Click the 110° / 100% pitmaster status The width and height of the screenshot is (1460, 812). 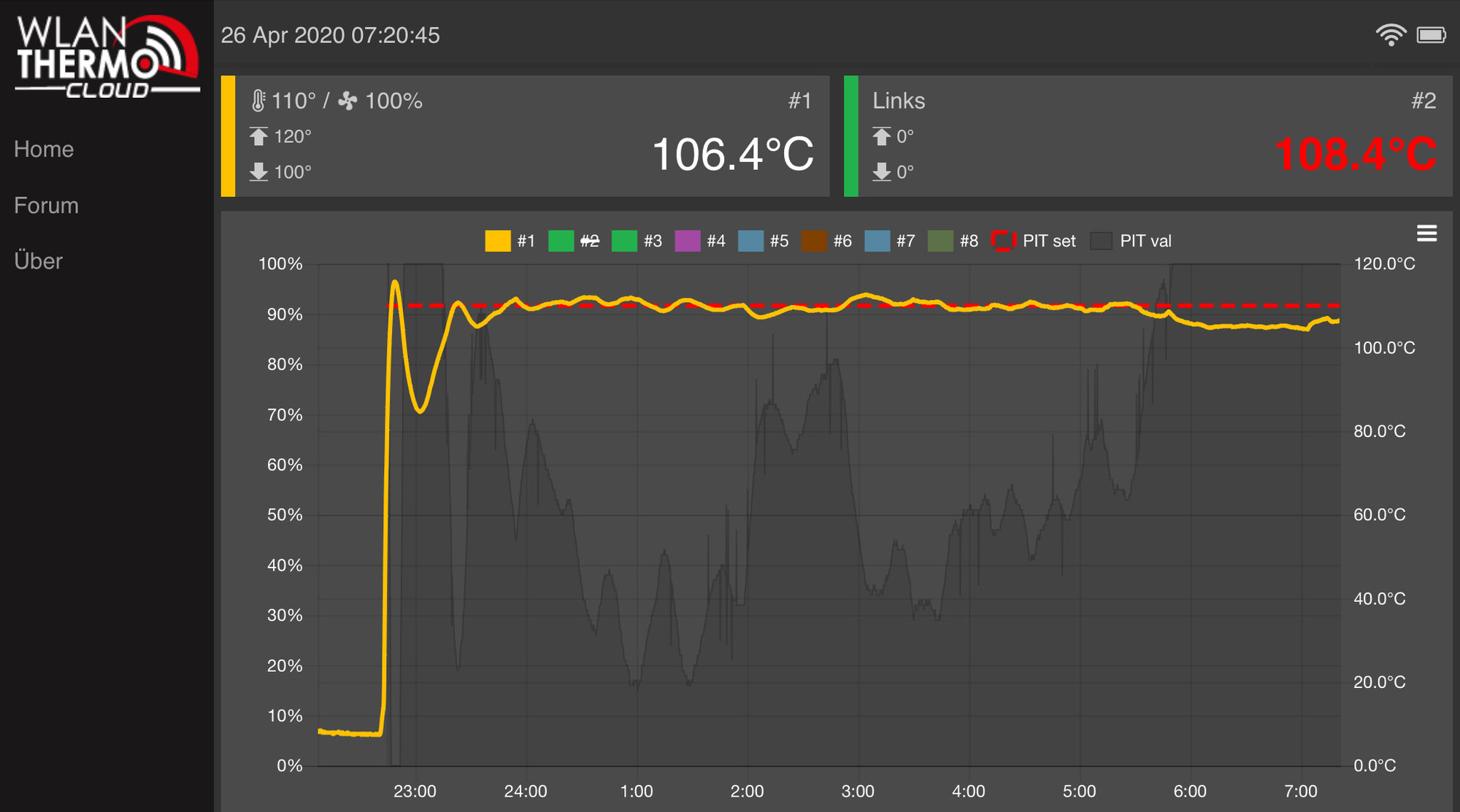coord(337,101)
